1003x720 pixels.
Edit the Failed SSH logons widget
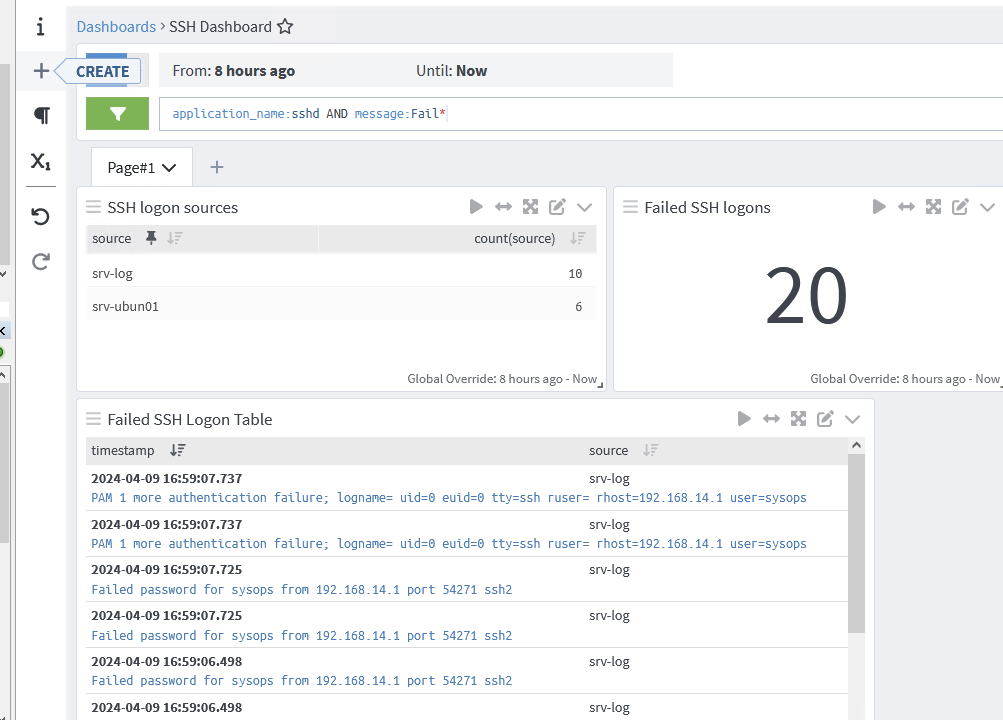click(x=960, y=207)
